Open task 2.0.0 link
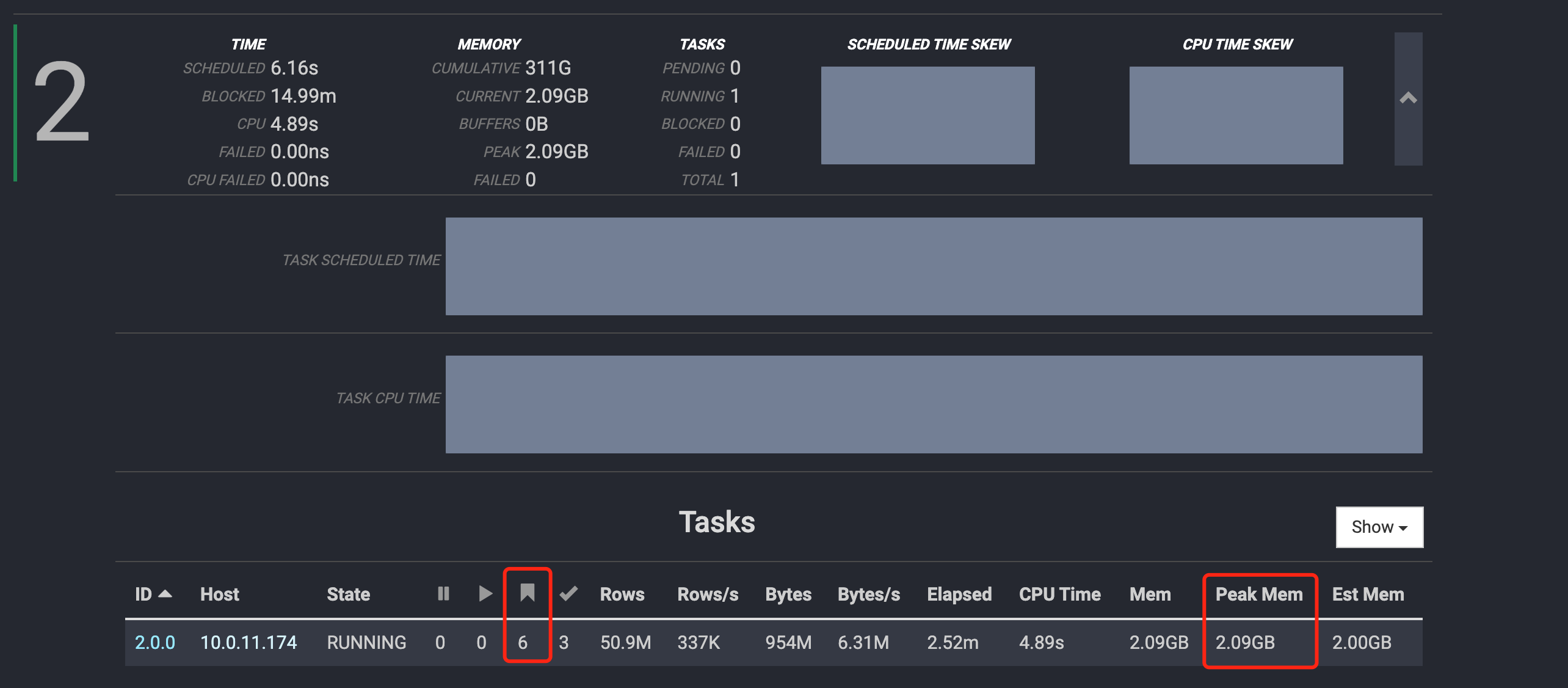The image size is (1568, 688). 154,642
